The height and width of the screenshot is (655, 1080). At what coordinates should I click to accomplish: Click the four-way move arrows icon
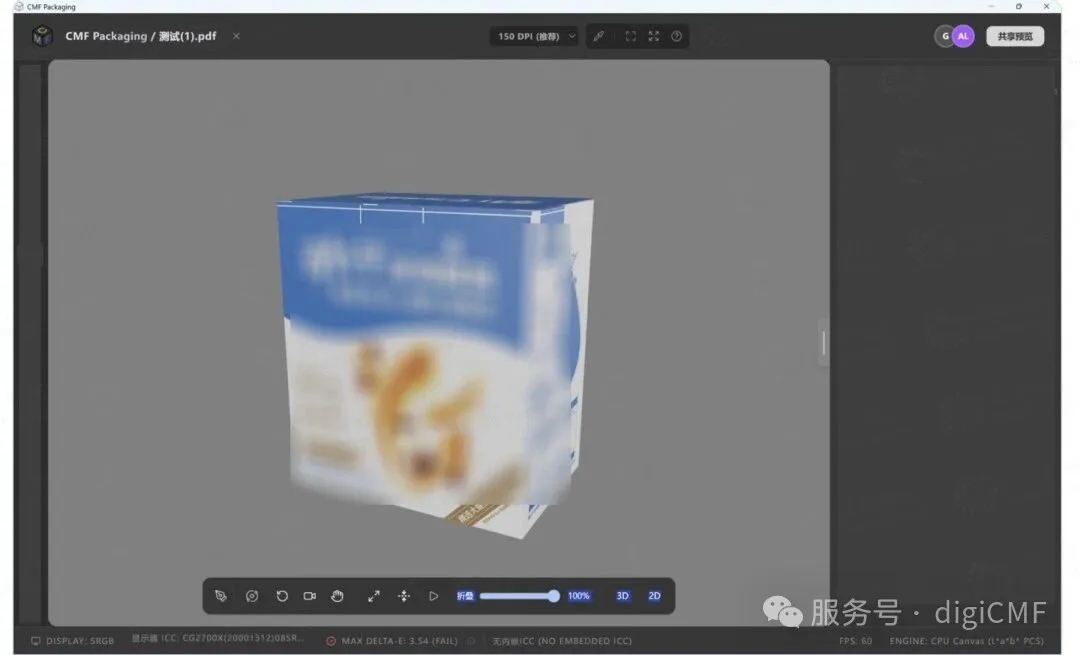pos(404,596)
